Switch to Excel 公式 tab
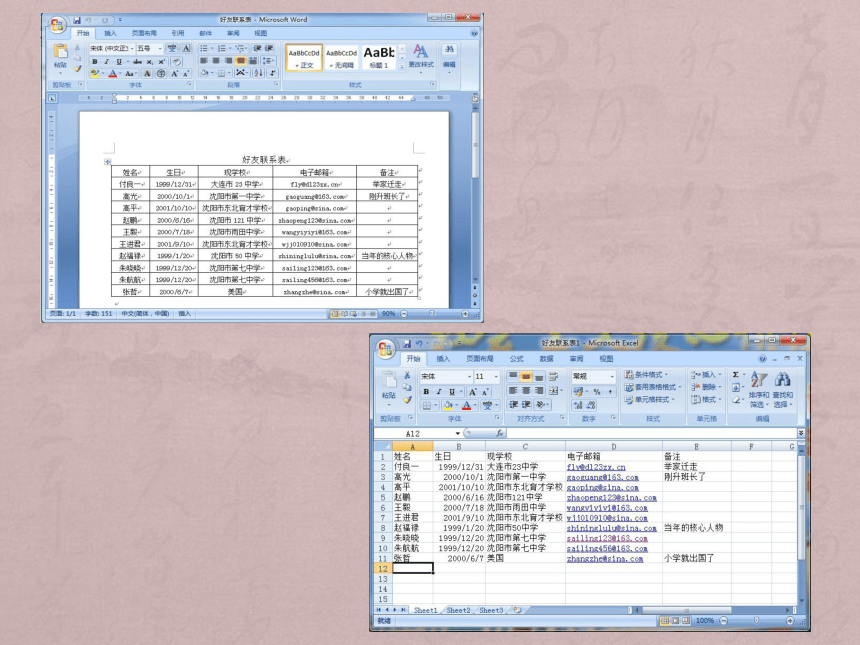The image size is (860, 645). point(517,359)
